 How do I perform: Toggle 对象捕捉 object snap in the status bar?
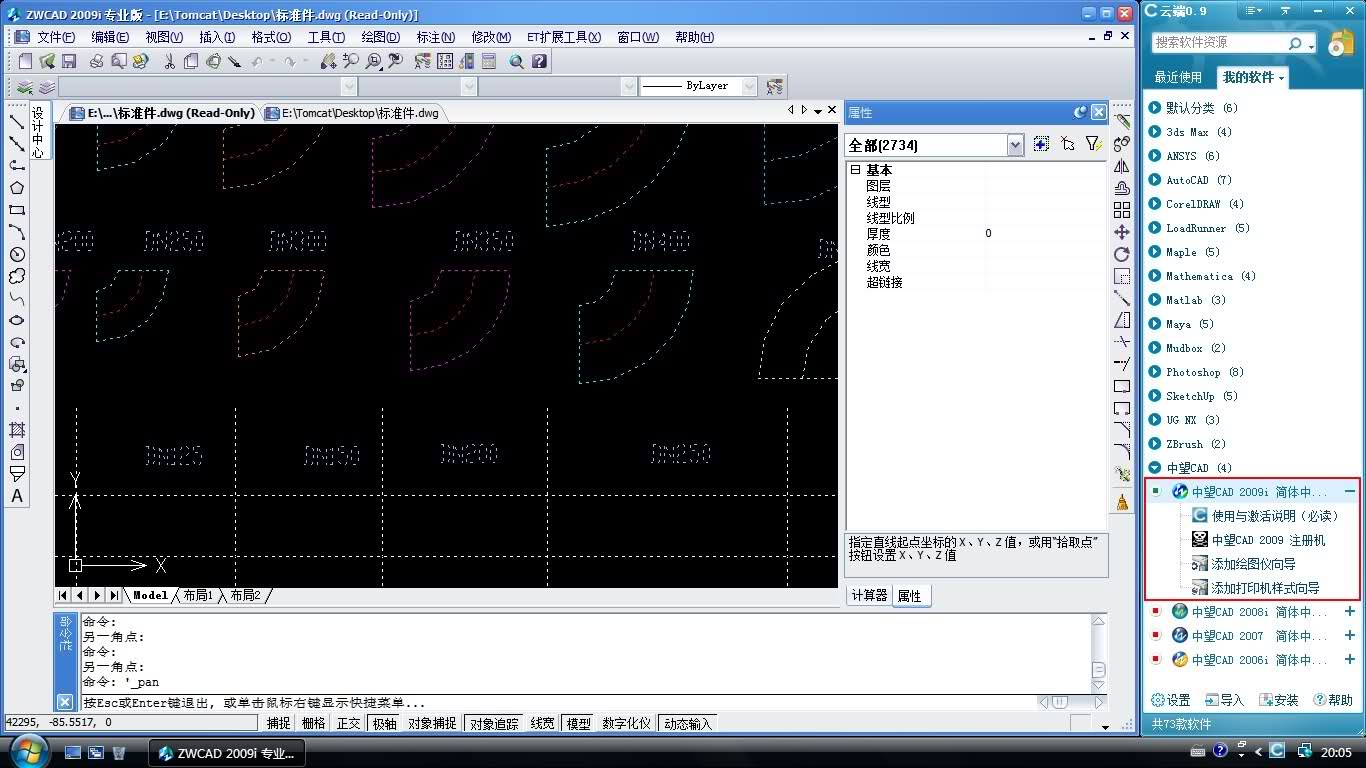pos(432,723)
